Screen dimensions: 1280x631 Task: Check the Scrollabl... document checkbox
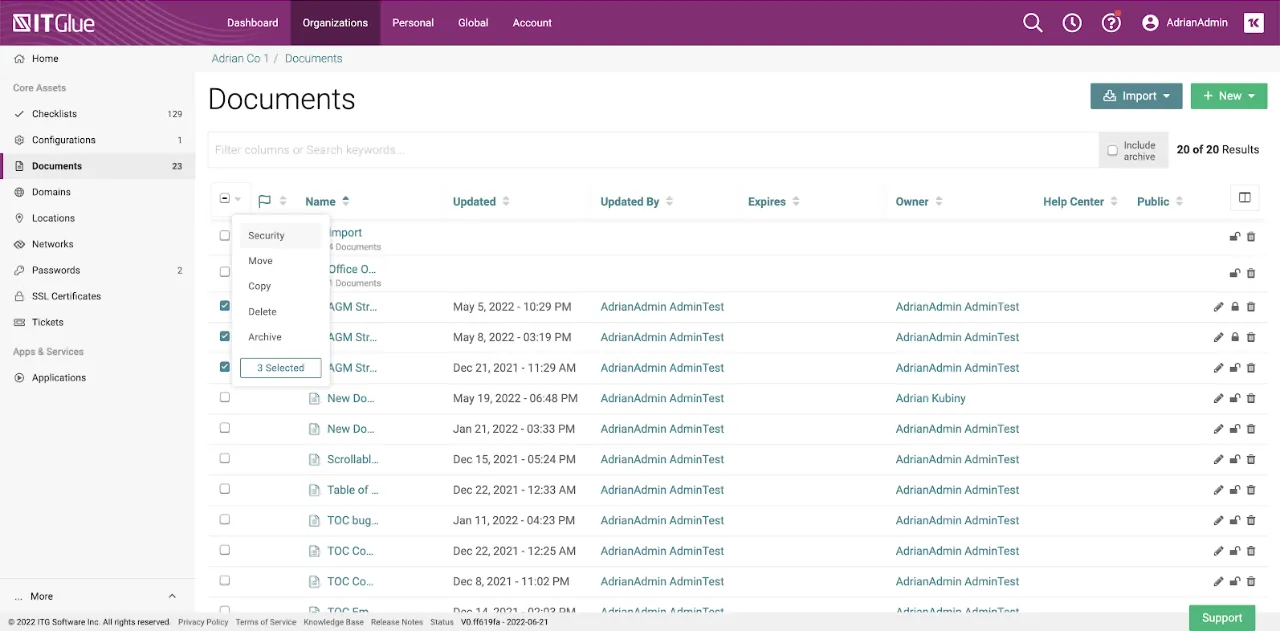[225, 459]
